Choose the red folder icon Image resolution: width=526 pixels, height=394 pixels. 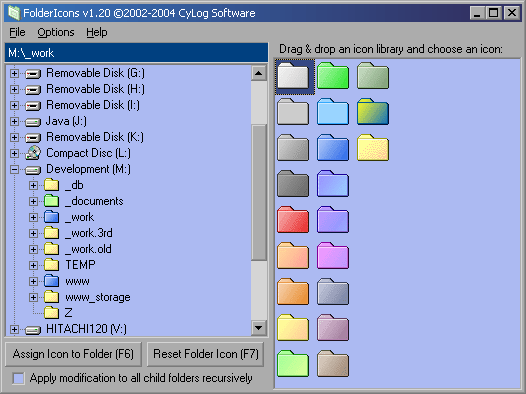[x=293, y=220]
